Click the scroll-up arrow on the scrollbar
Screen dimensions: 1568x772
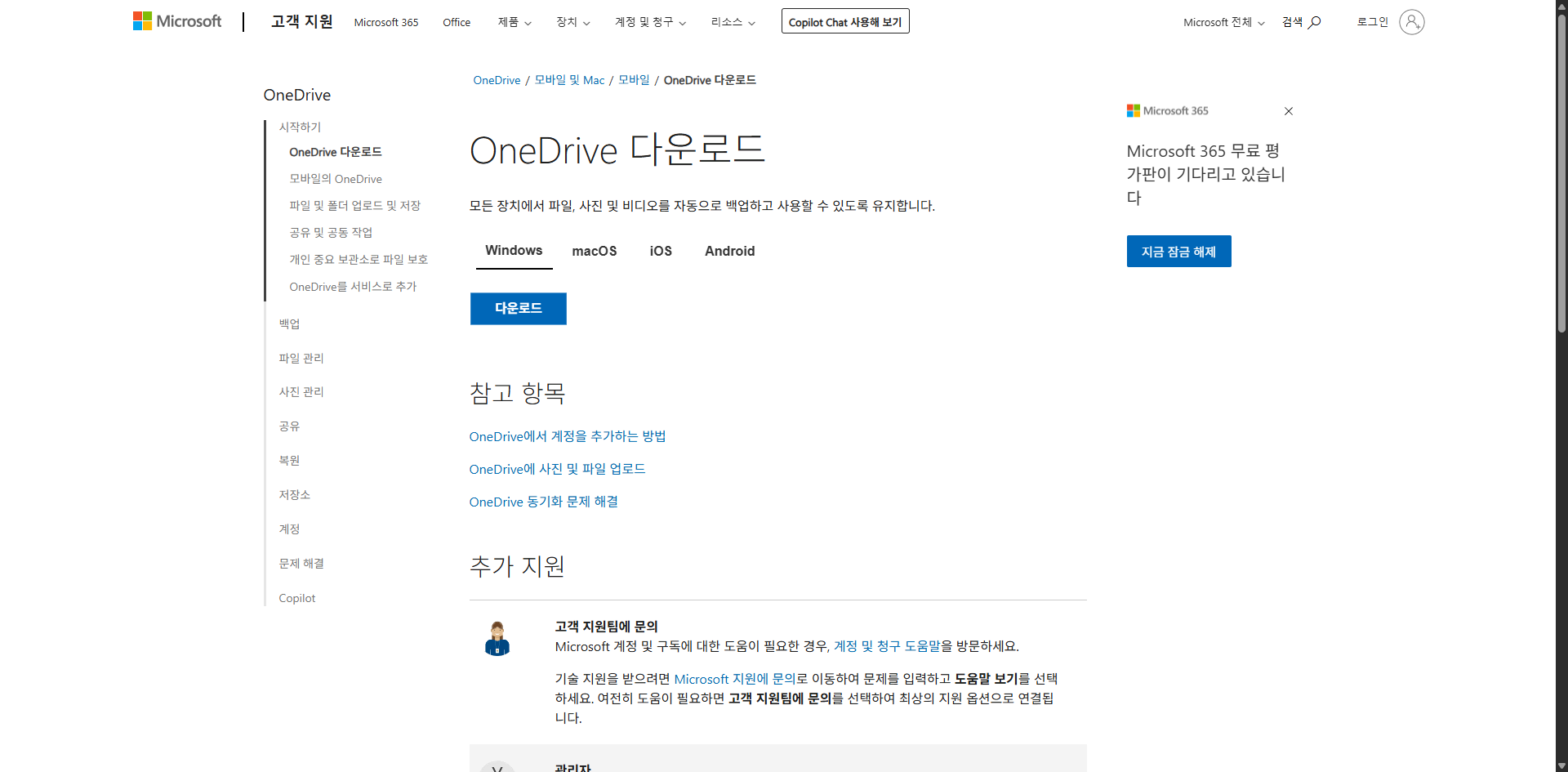tap(1560, 7)
